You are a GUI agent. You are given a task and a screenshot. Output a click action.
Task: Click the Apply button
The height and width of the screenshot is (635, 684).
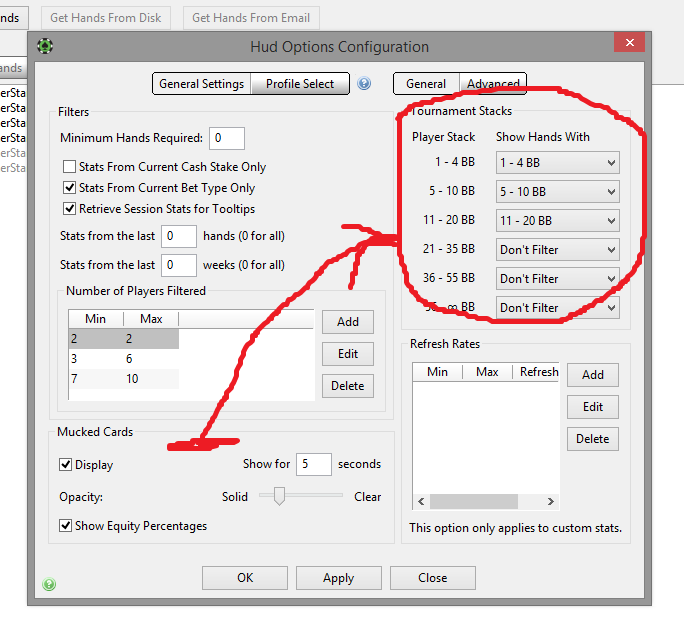pyautogui.click(x=339, y=578)
